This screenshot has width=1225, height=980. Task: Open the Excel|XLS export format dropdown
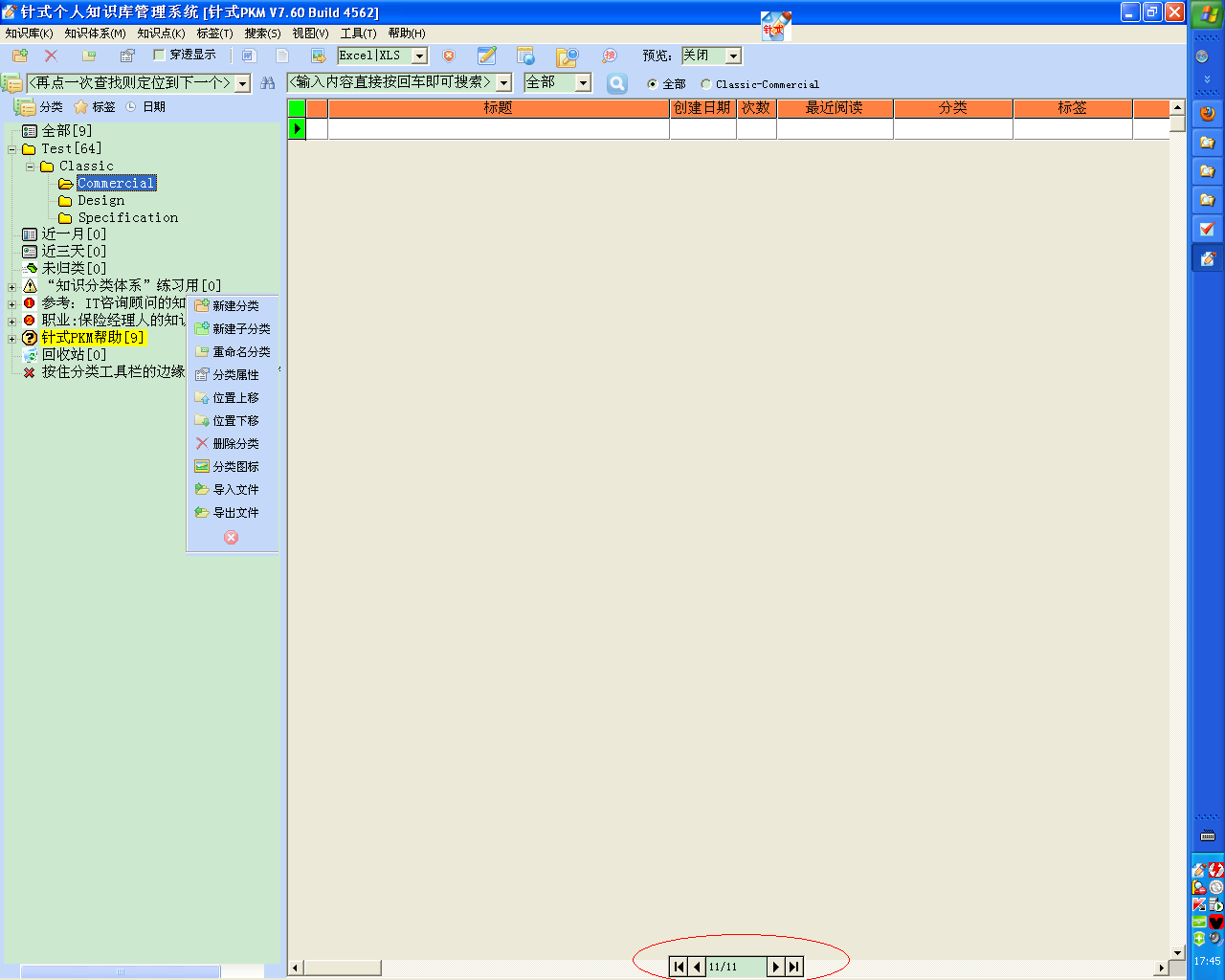point(419,56)
